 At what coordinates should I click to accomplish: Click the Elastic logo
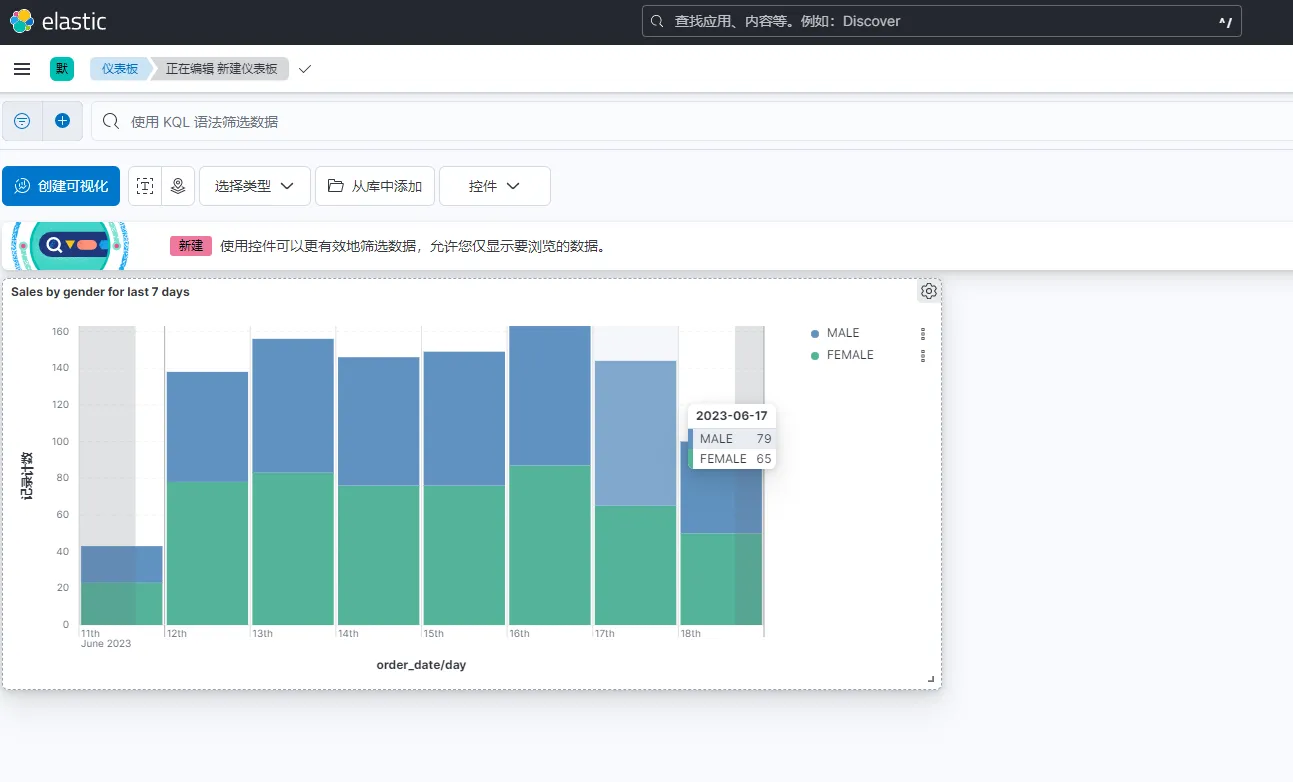click(x=58, y=21)
